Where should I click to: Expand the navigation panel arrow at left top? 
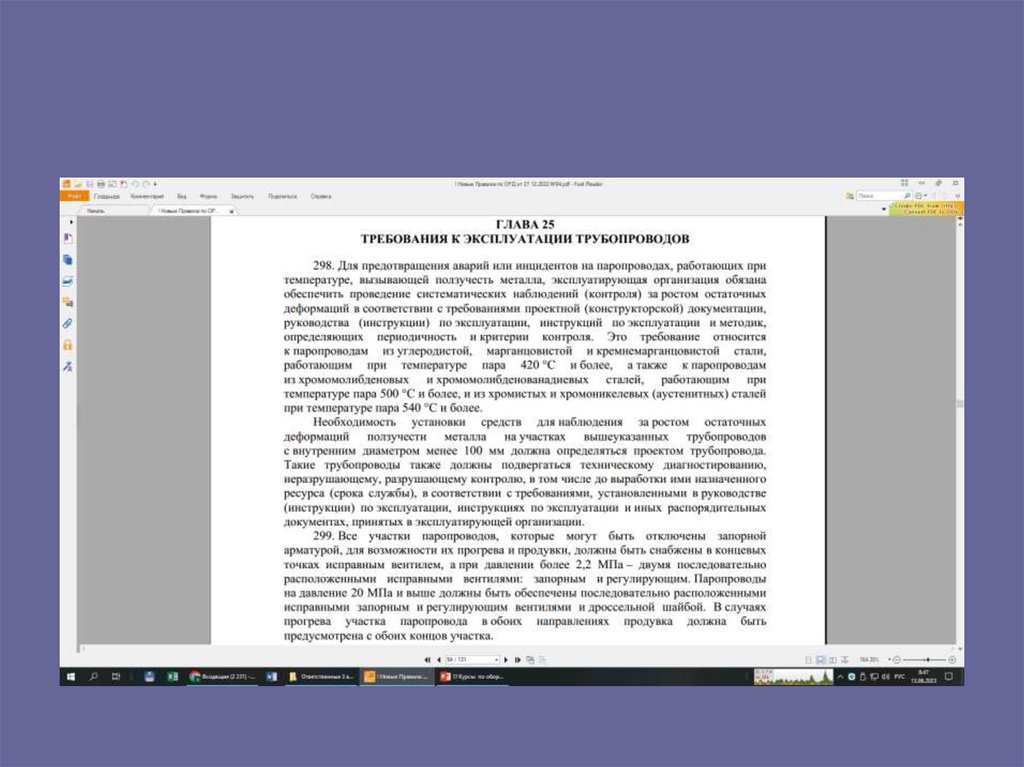[71, 222]
